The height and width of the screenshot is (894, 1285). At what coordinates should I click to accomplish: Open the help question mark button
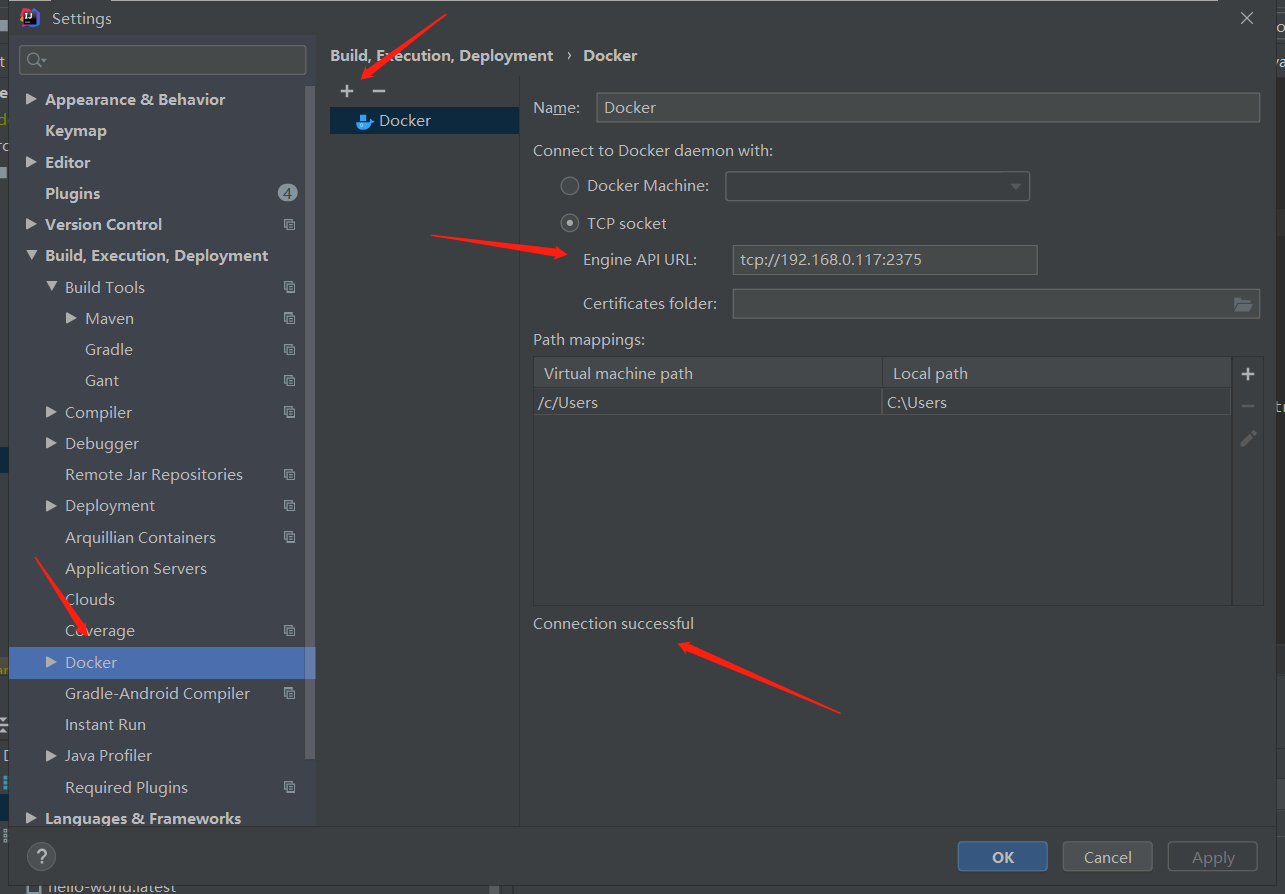click(41, 856)
